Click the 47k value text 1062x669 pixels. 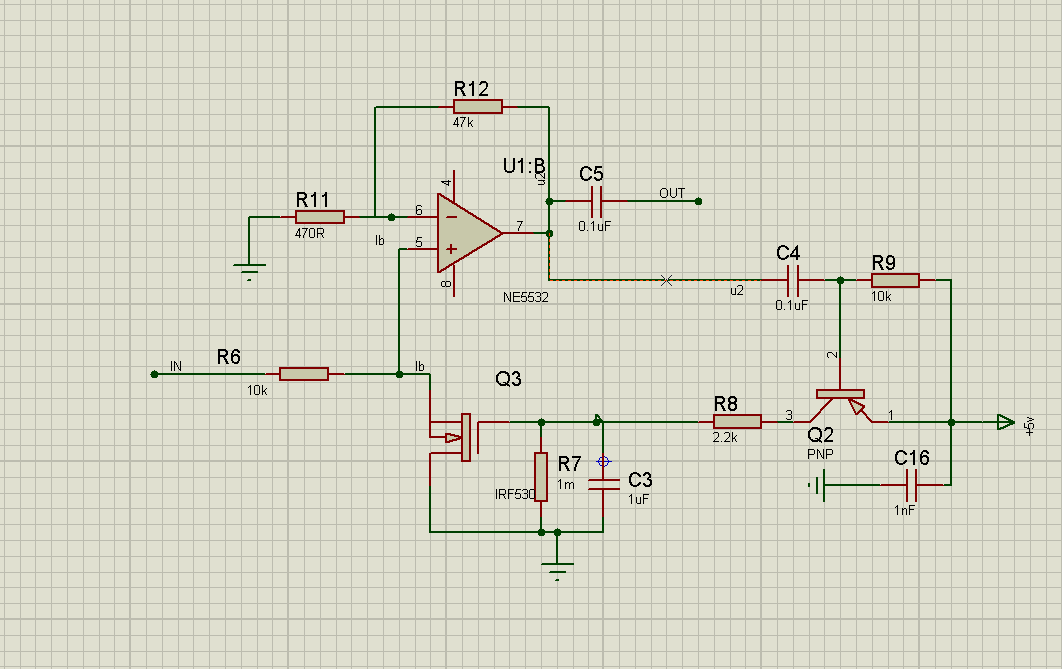[463, 123]
